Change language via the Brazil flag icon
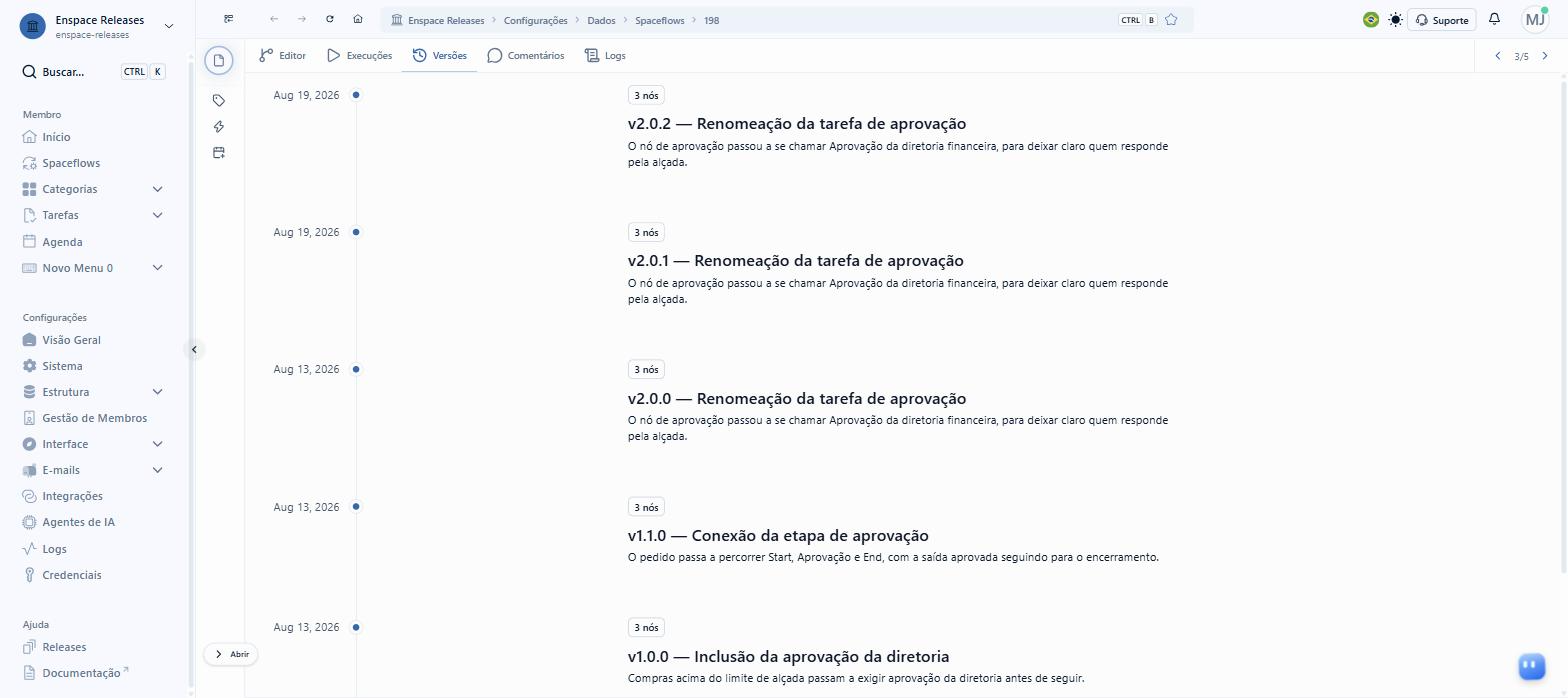 pos(1371,20)
